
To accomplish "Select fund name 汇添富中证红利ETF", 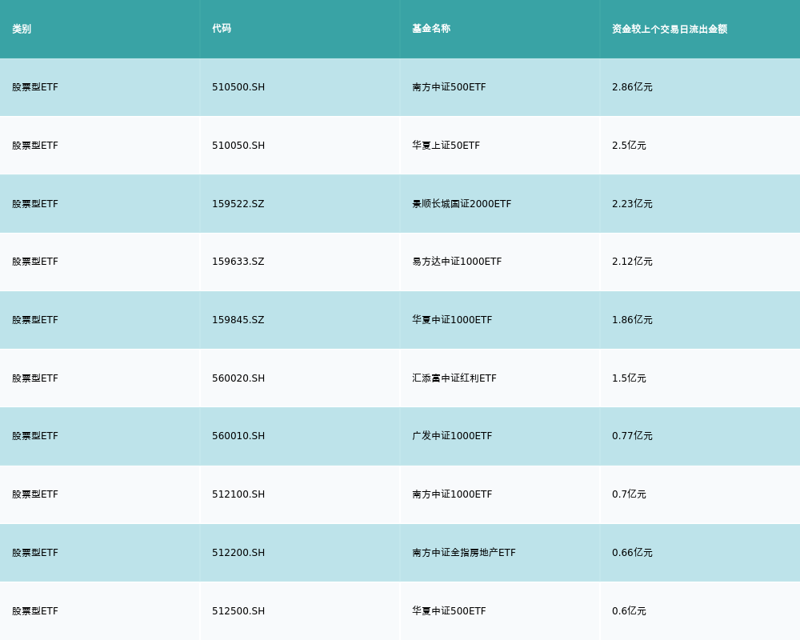I will pos(454,378).
